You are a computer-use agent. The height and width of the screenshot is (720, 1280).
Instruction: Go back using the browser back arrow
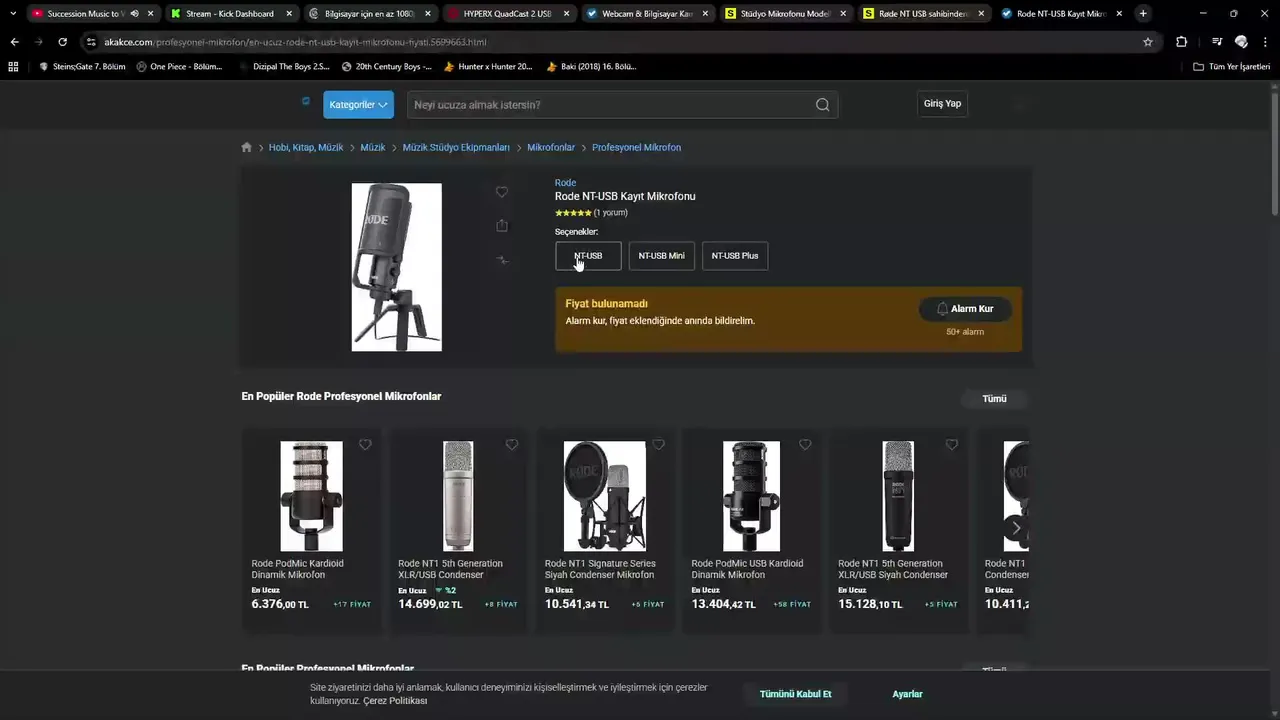[x=14, y=42]
